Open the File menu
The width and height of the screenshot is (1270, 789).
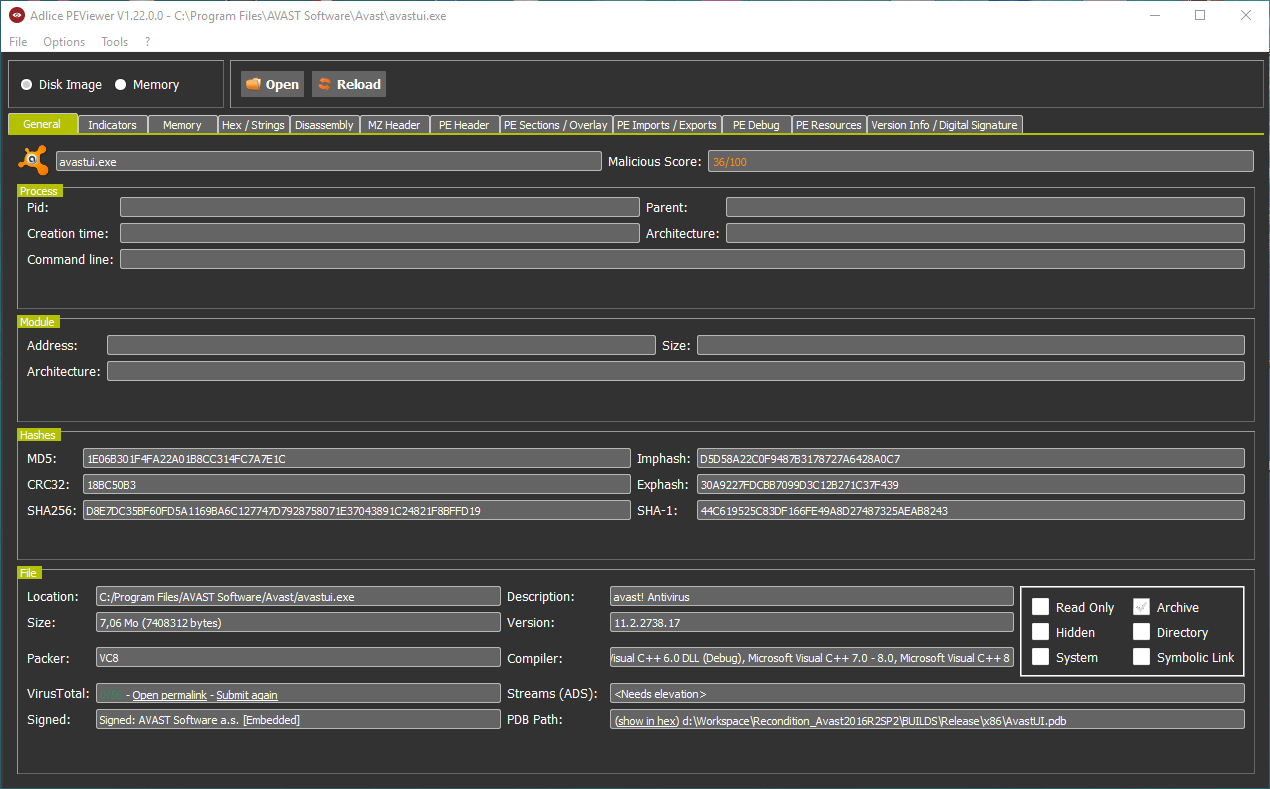click(x=18, y=42)
